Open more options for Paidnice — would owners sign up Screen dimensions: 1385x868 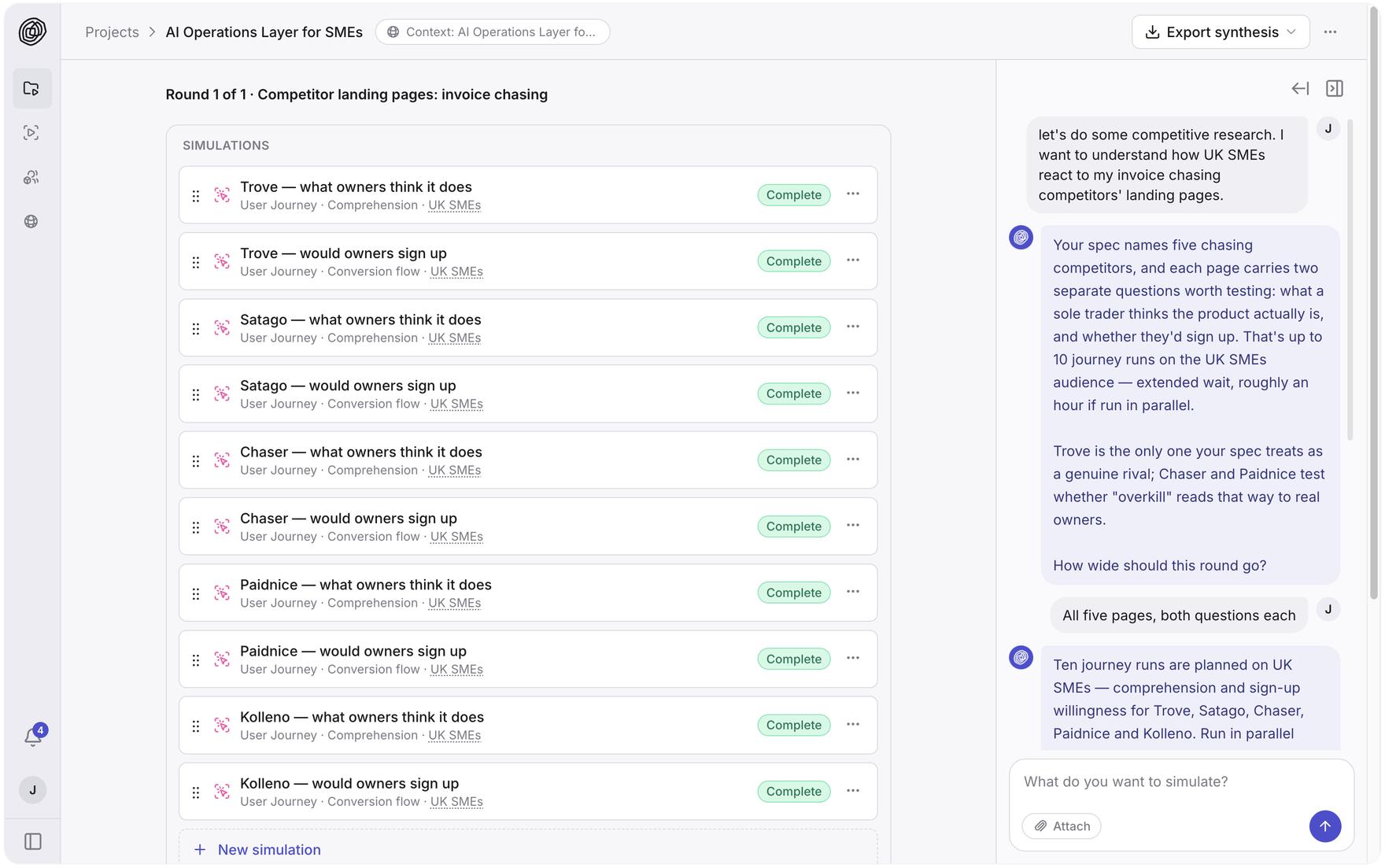[x=853, y=658]
